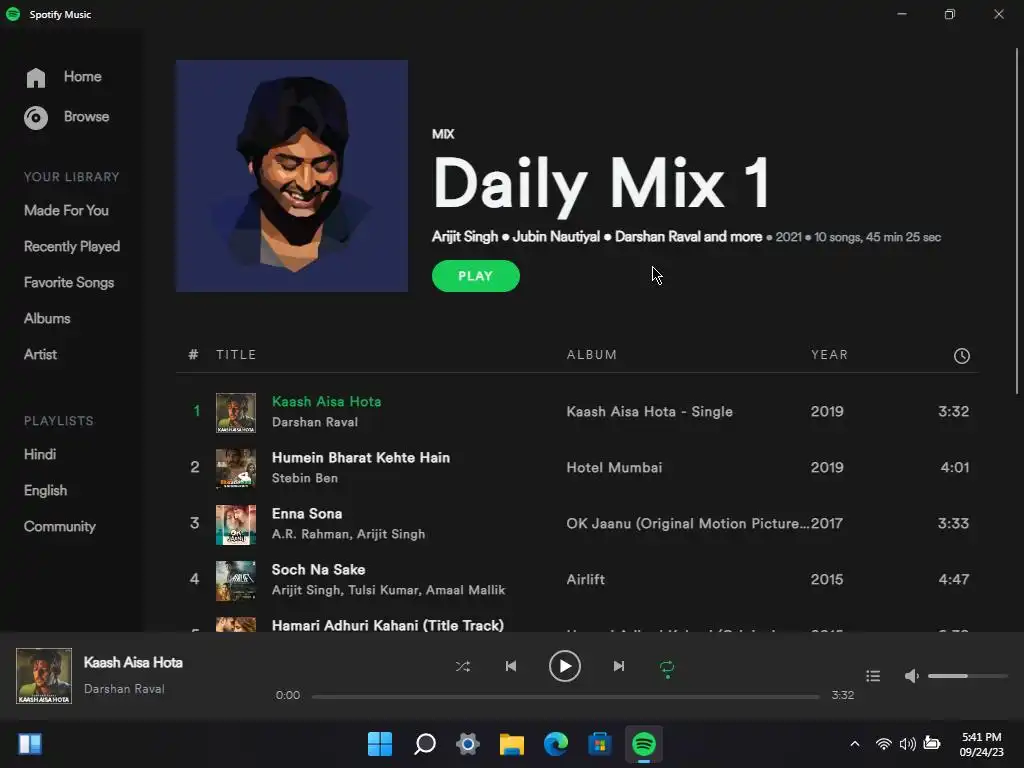Select Hamari Adhuri Kahani (Title Track)
The width and height of the screenshot is (1024, 768).
pos(388,625)
